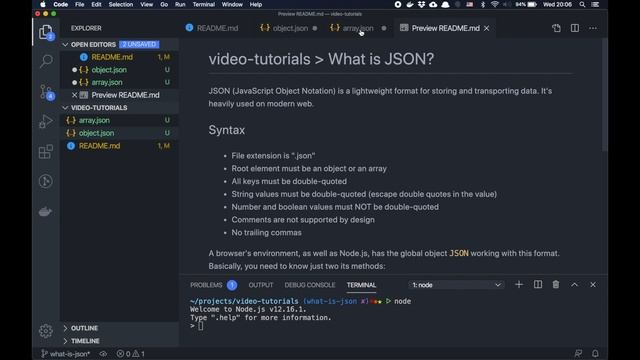The height and width of the screenshot is (360, 640).
Task: Open macOS Spotlight search icon
Action: (582, 4)
